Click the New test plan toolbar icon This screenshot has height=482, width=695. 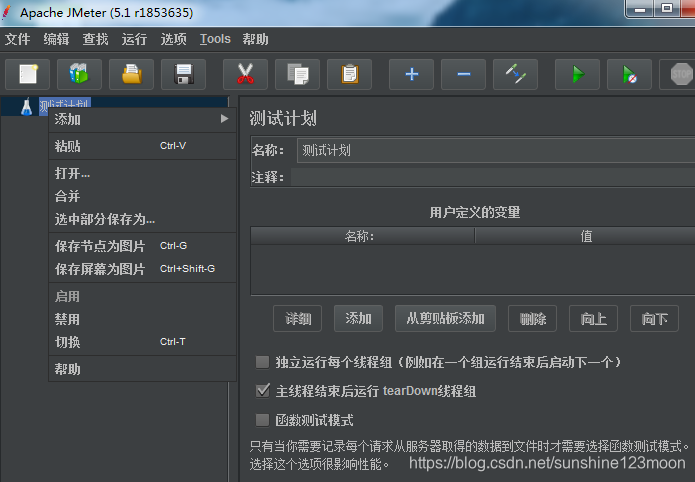tap(27, 74)
